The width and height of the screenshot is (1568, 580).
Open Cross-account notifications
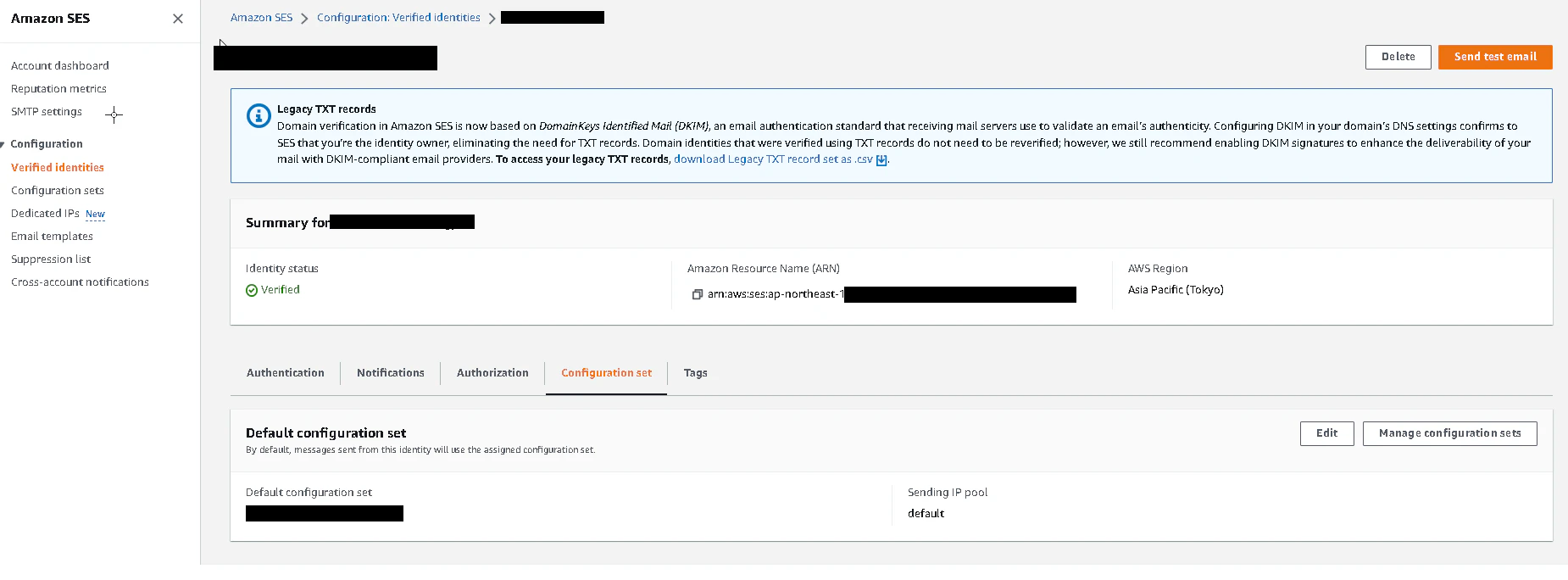click(80, 282)
